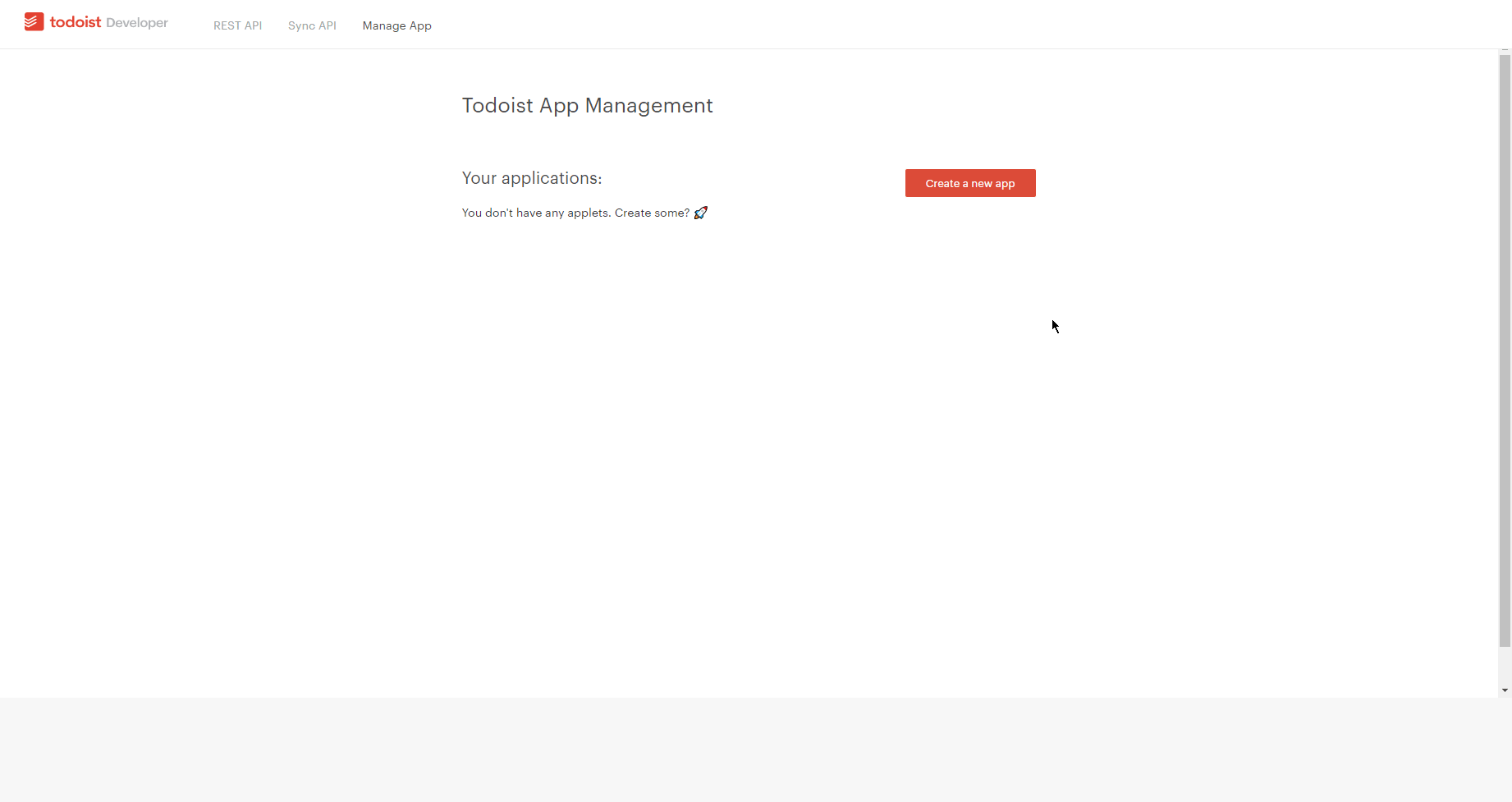Open the Sync API section
The height and width of the screenshot is (802, 1512).
click(312, 25)
